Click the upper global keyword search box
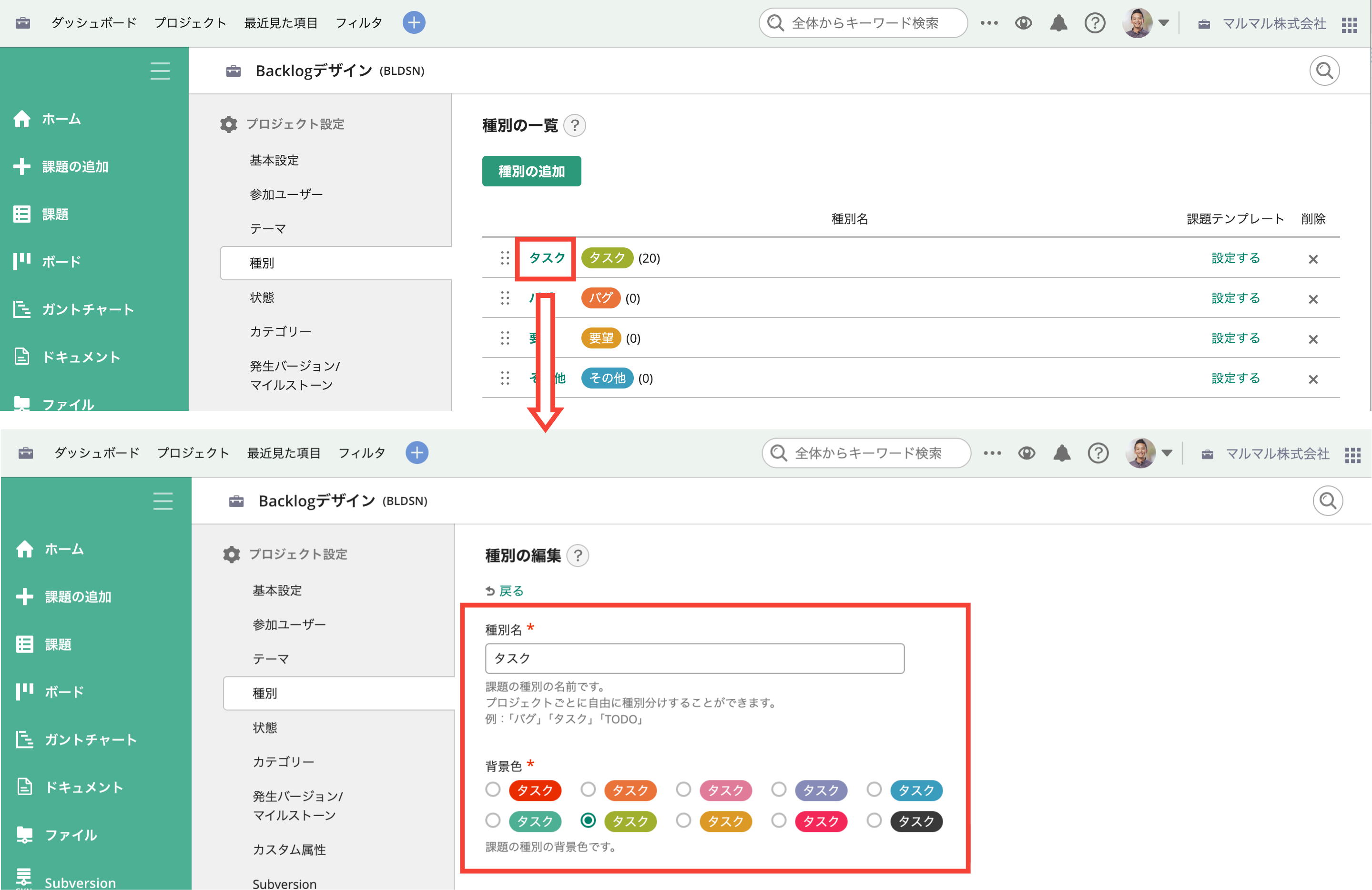 coord(863,23)
